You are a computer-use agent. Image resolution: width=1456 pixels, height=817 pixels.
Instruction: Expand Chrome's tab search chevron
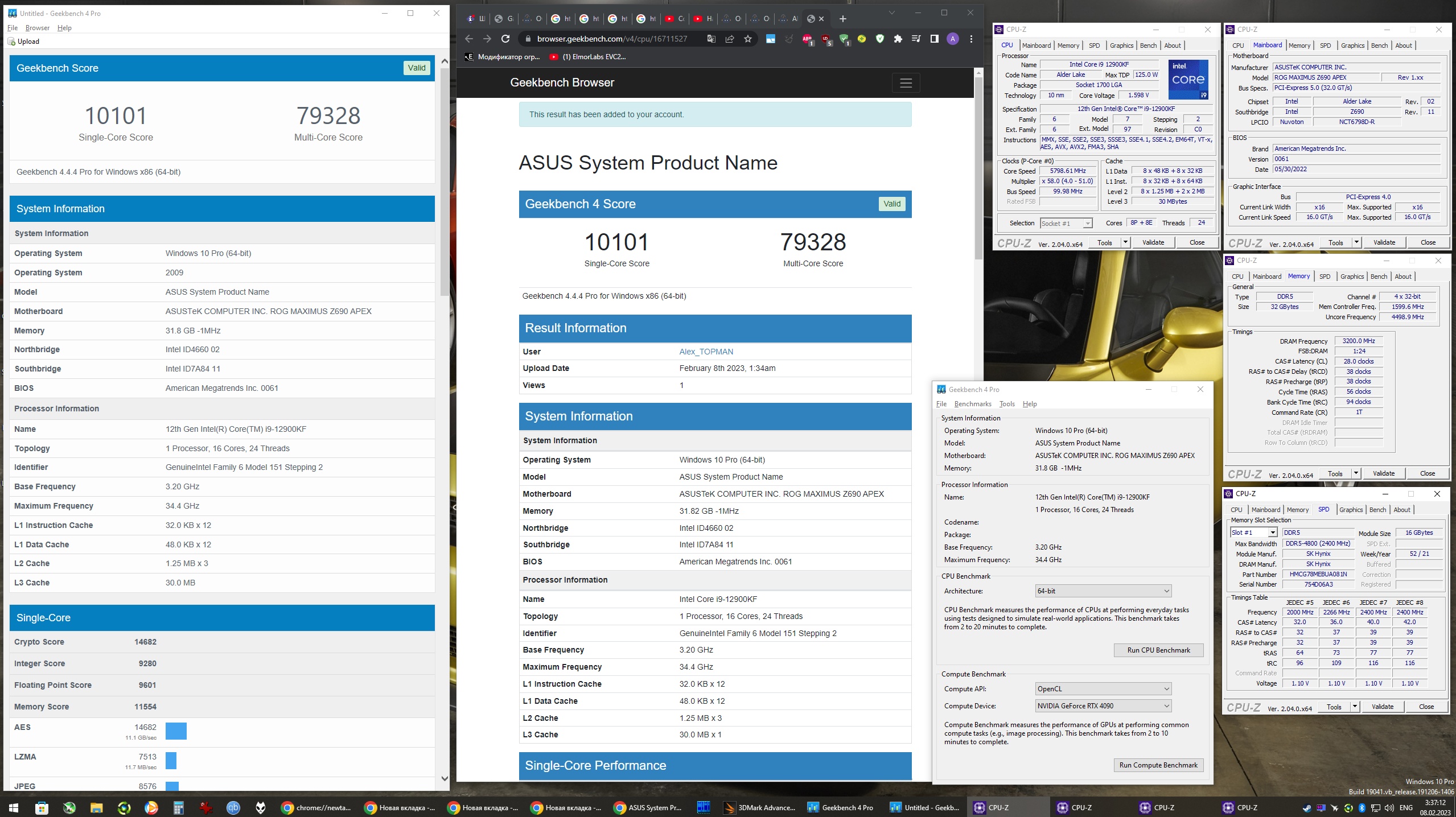(892, 13)
